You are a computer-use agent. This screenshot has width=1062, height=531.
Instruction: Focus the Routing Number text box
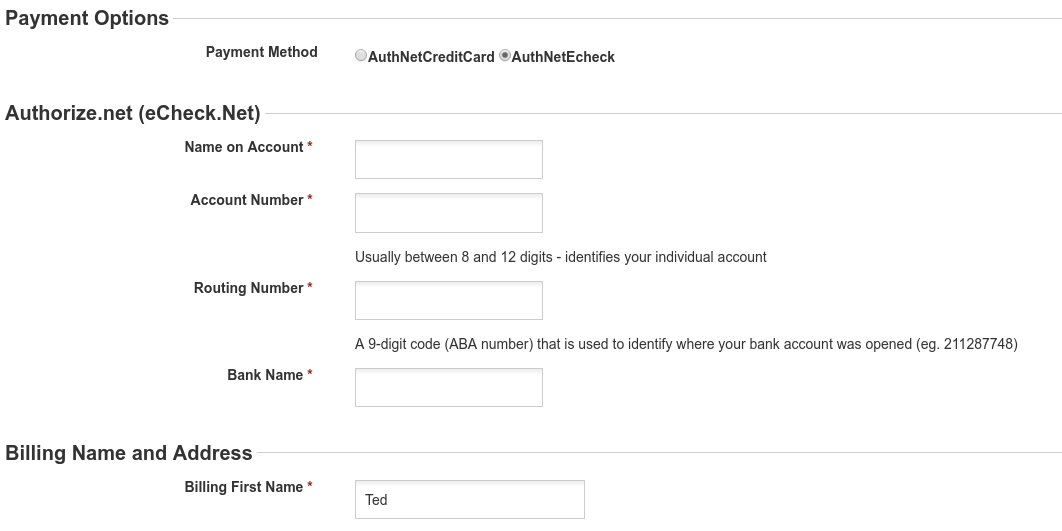point(448,300)
